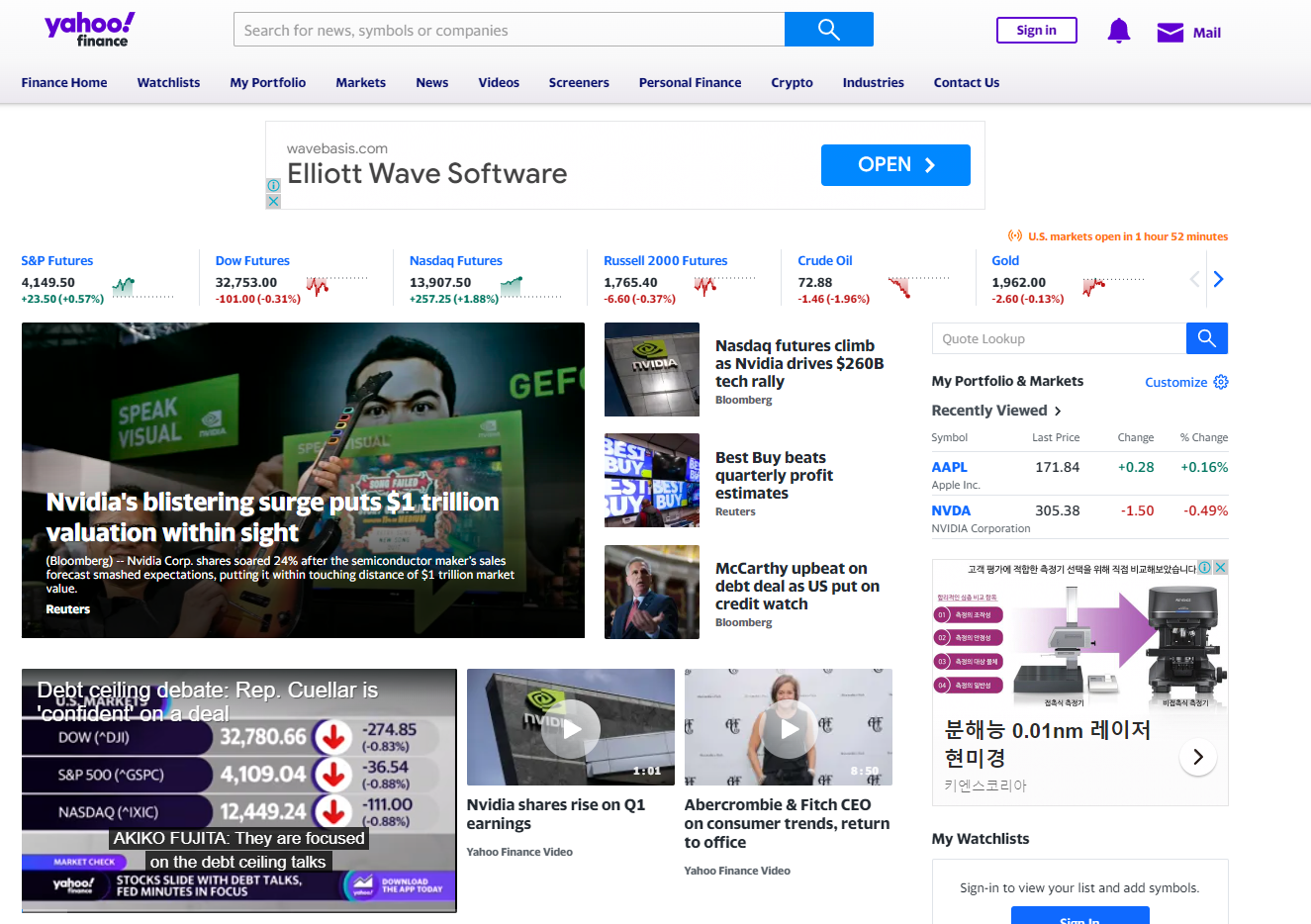Open the NVDA quote link
Viewport: 1311px width, 924px height.
click(951, 510)
